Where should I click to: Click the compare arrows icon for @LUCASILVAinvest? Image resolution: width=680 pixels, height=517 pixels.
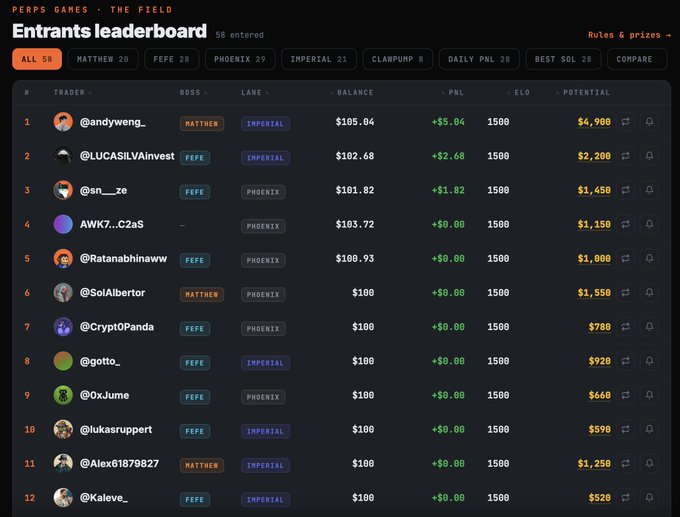tap(625, 156)
